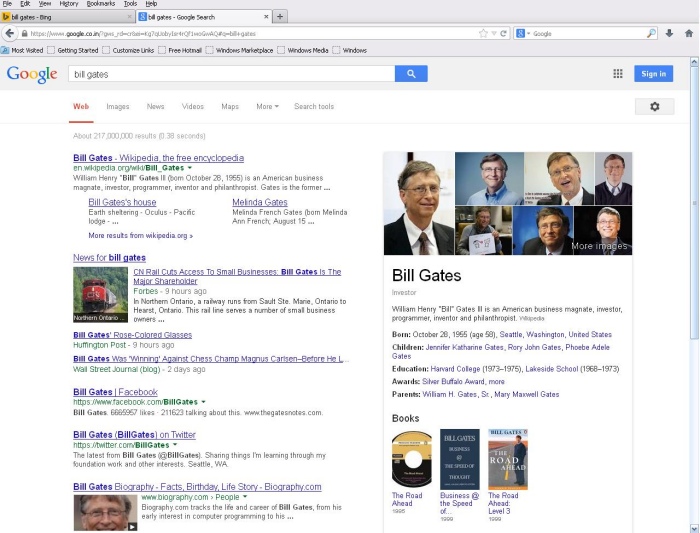Select the Videos search tab
This screenshot has width=700, height=533.
click(x=193, y=107)
